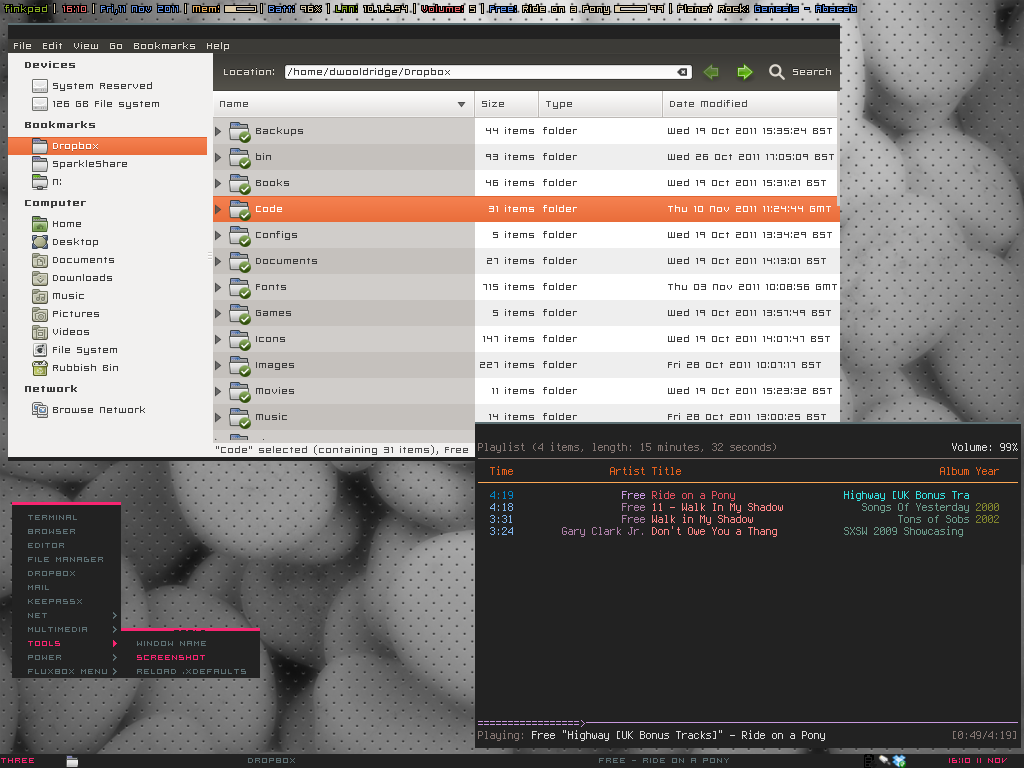Click the Name column sort arrow
The image size is (1024, 768).
point(461,104)
